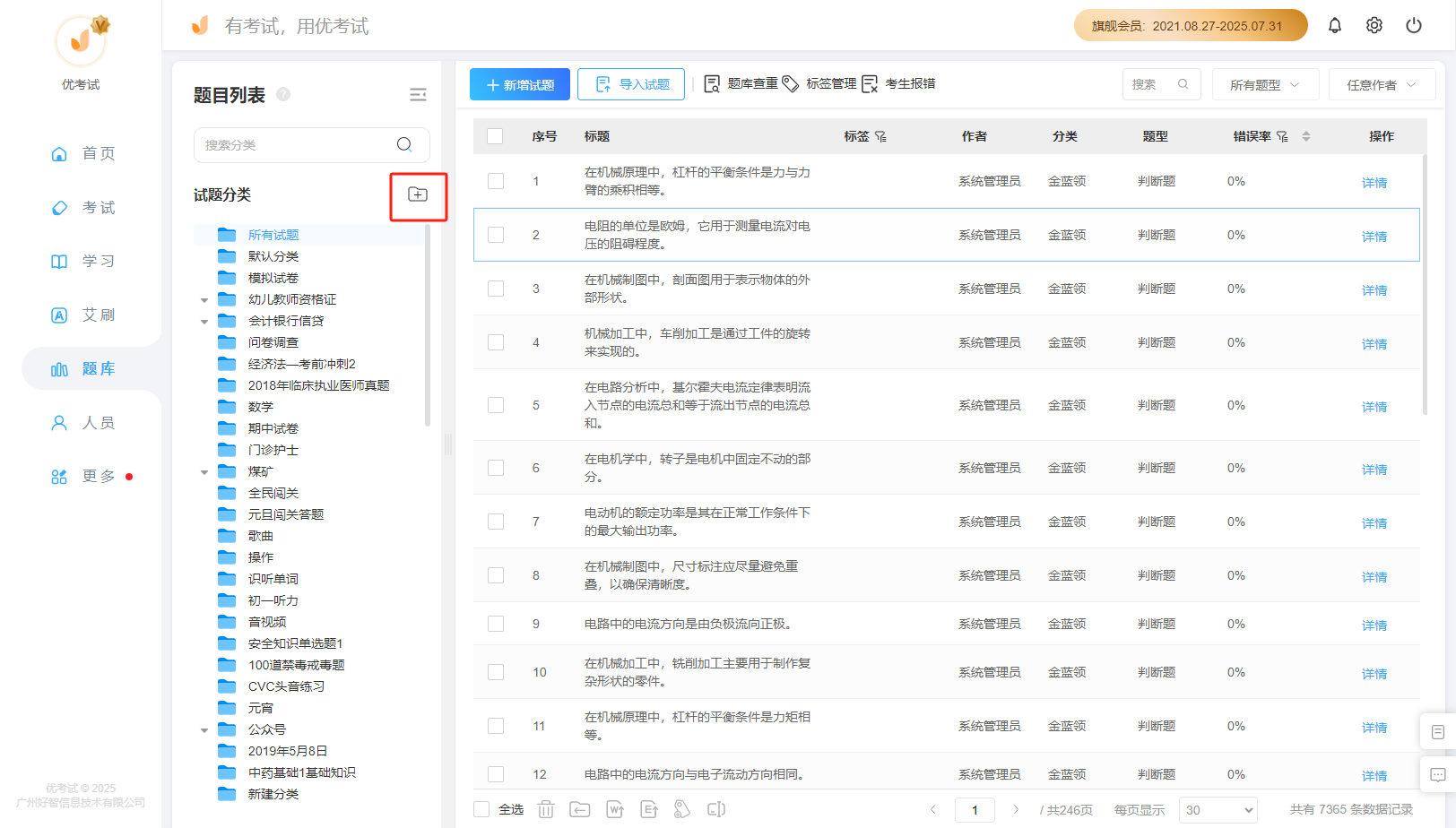Open 标签管理 tag management
1456x828 pixels.
pos(819,83)
